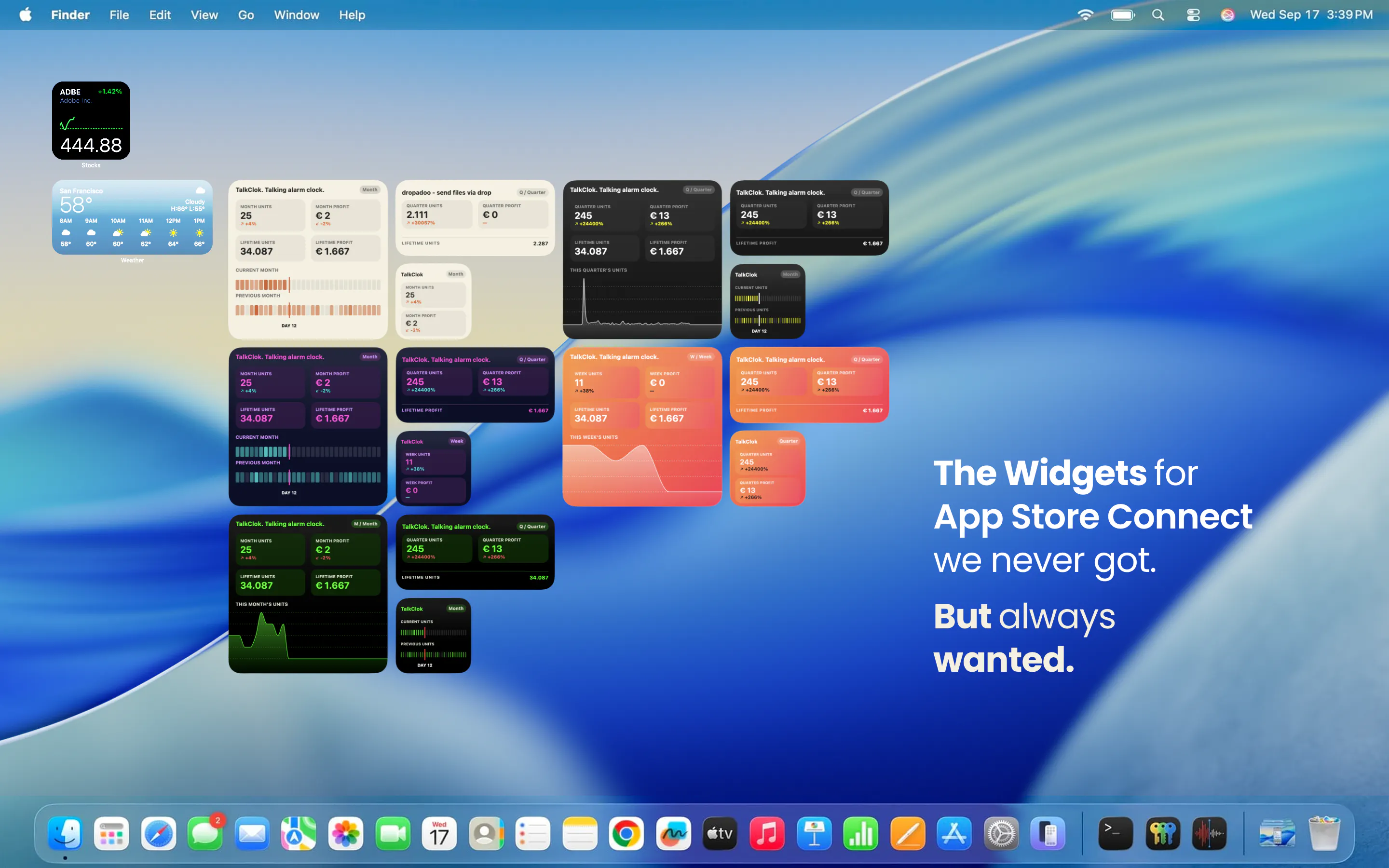1389x868 pixels.
Task: Open the Mail app in the Dock
Action: coord(252,833)
